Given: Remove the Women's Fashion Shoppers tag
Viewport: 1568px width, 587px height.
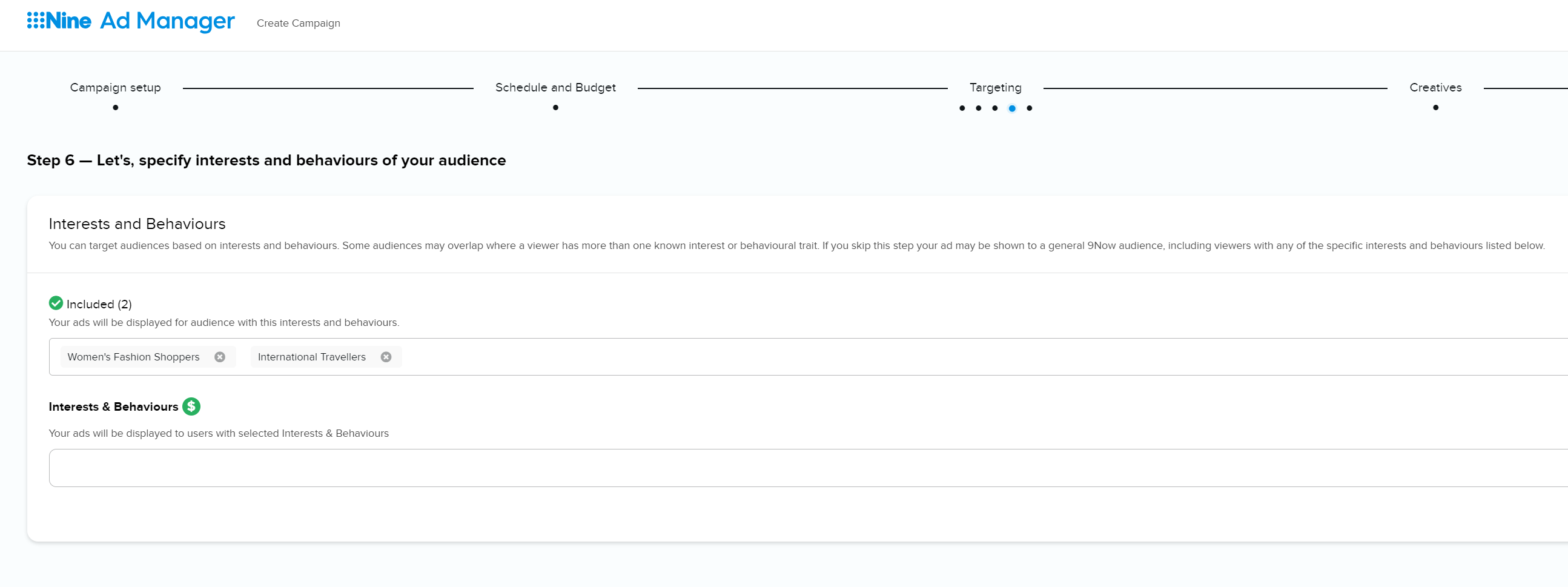Looking at the screenshot, I should pos(220,357).
